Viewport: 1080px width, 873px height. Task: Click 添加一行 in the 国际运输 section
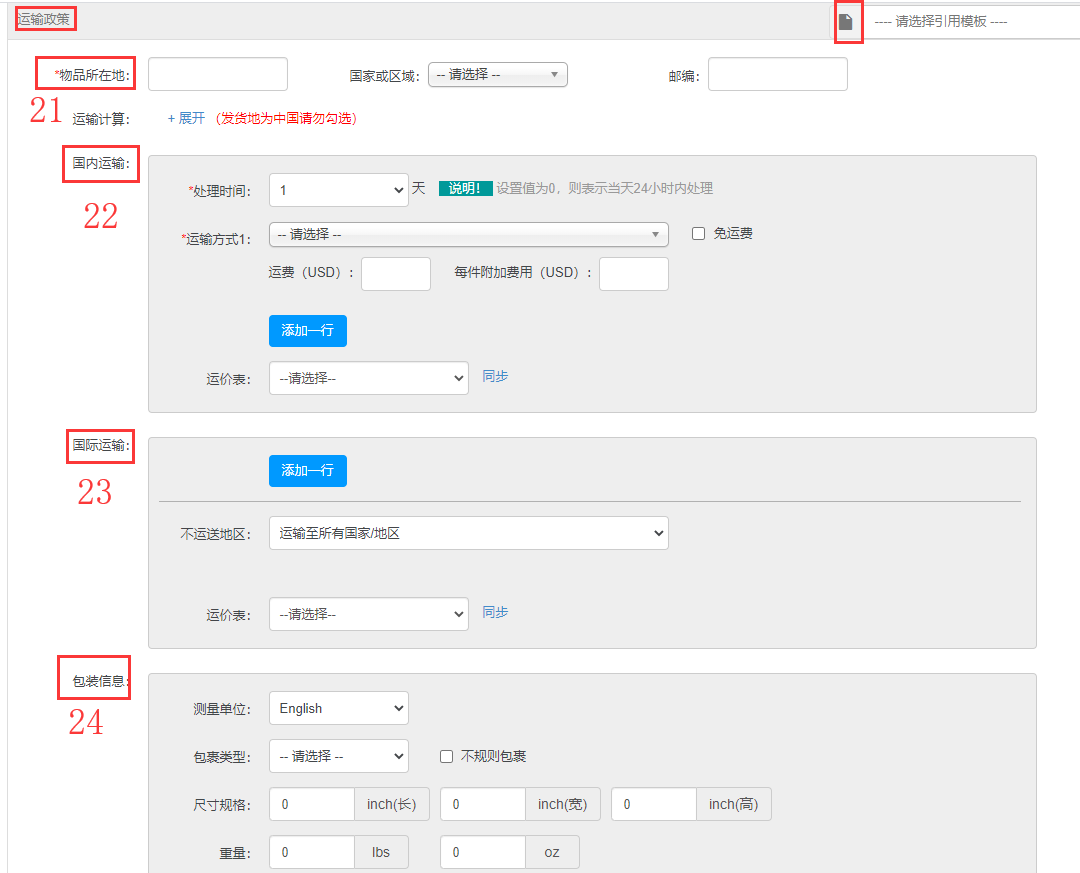(x=307, y=471)
